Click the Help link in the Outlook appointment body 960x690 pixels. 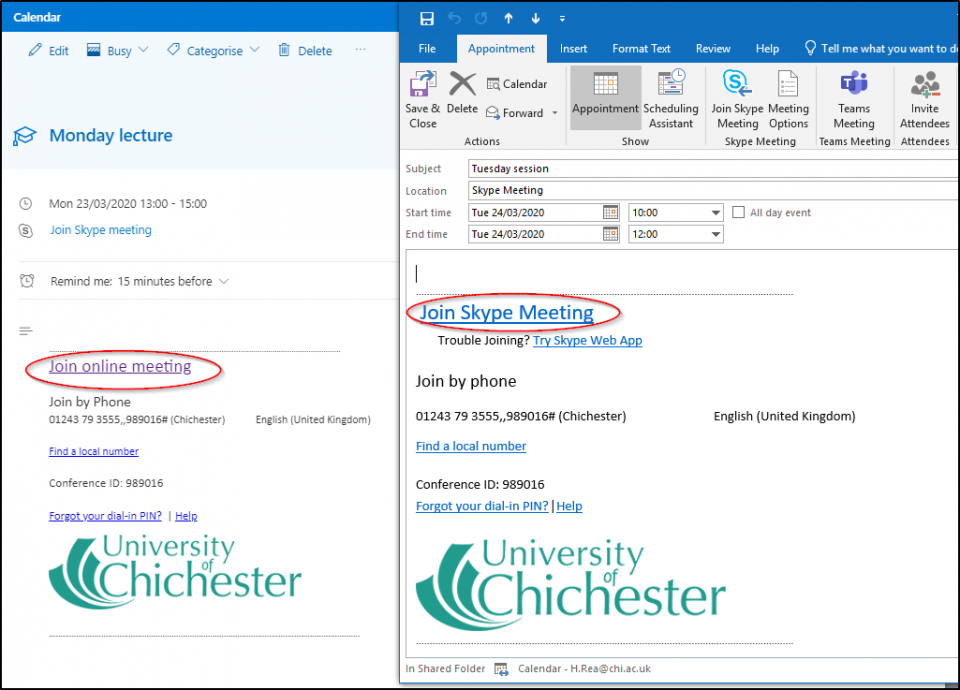(569, 506)
